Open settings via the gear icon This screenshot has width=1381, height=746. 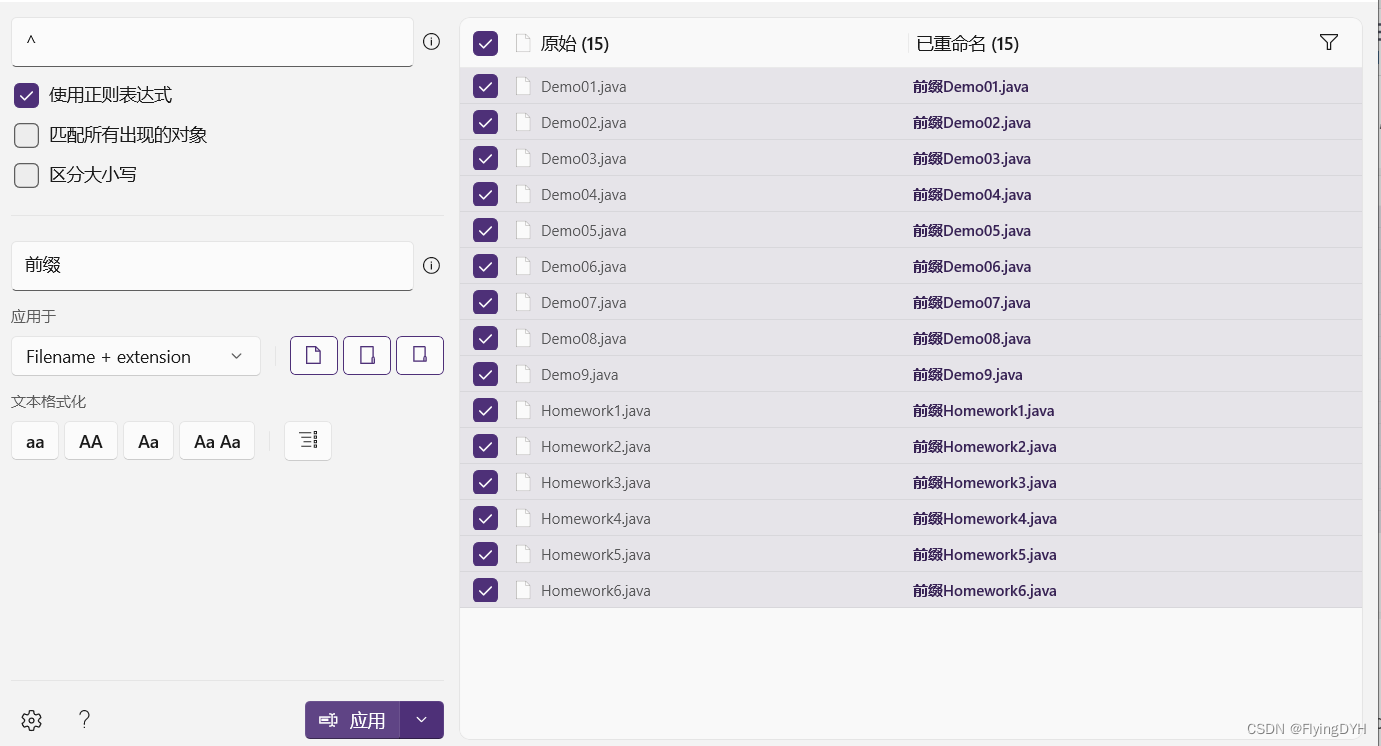click(32, 720)
